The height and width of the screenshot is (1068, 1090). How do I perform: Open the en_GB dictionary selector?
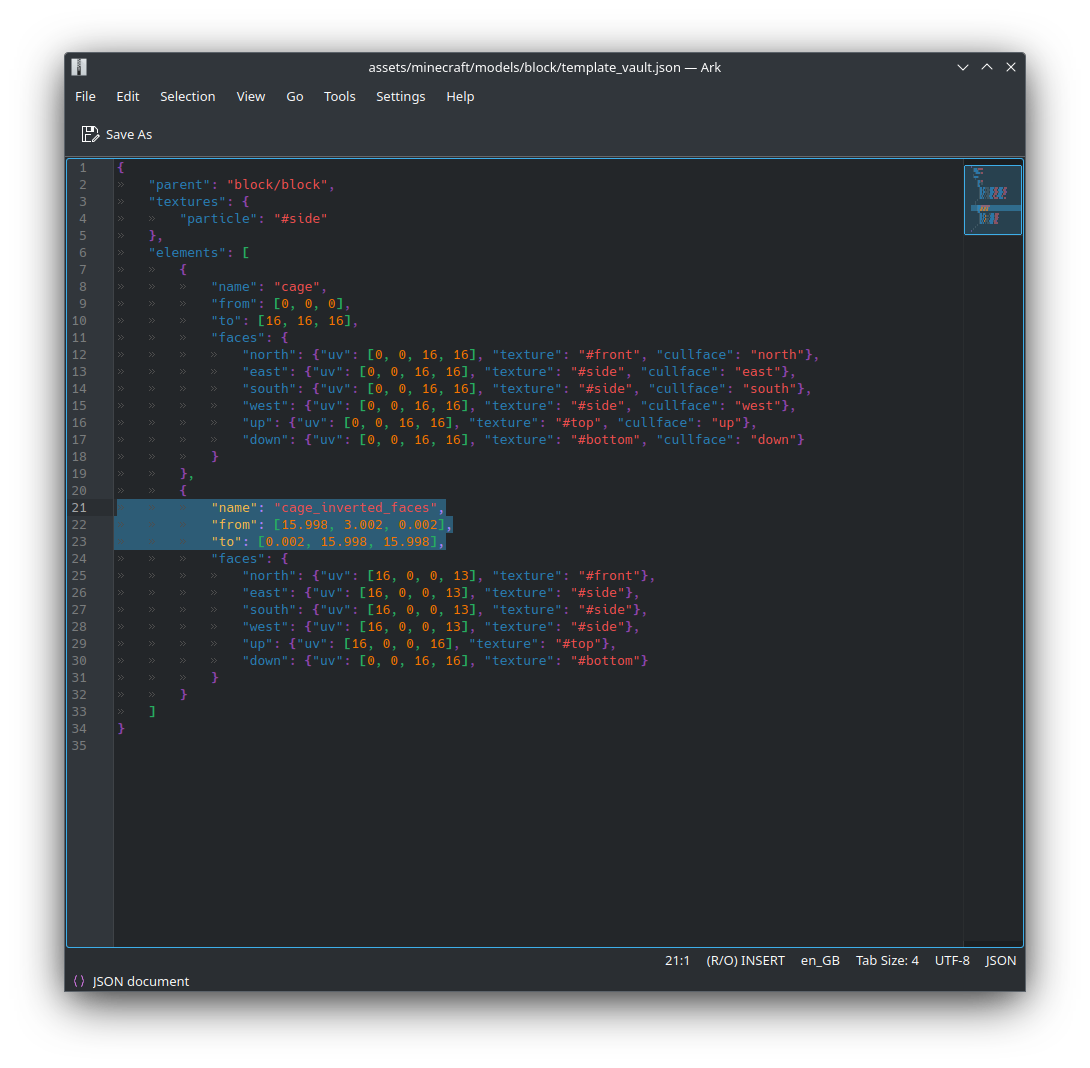pyautogui.click(x=820, y=960)
